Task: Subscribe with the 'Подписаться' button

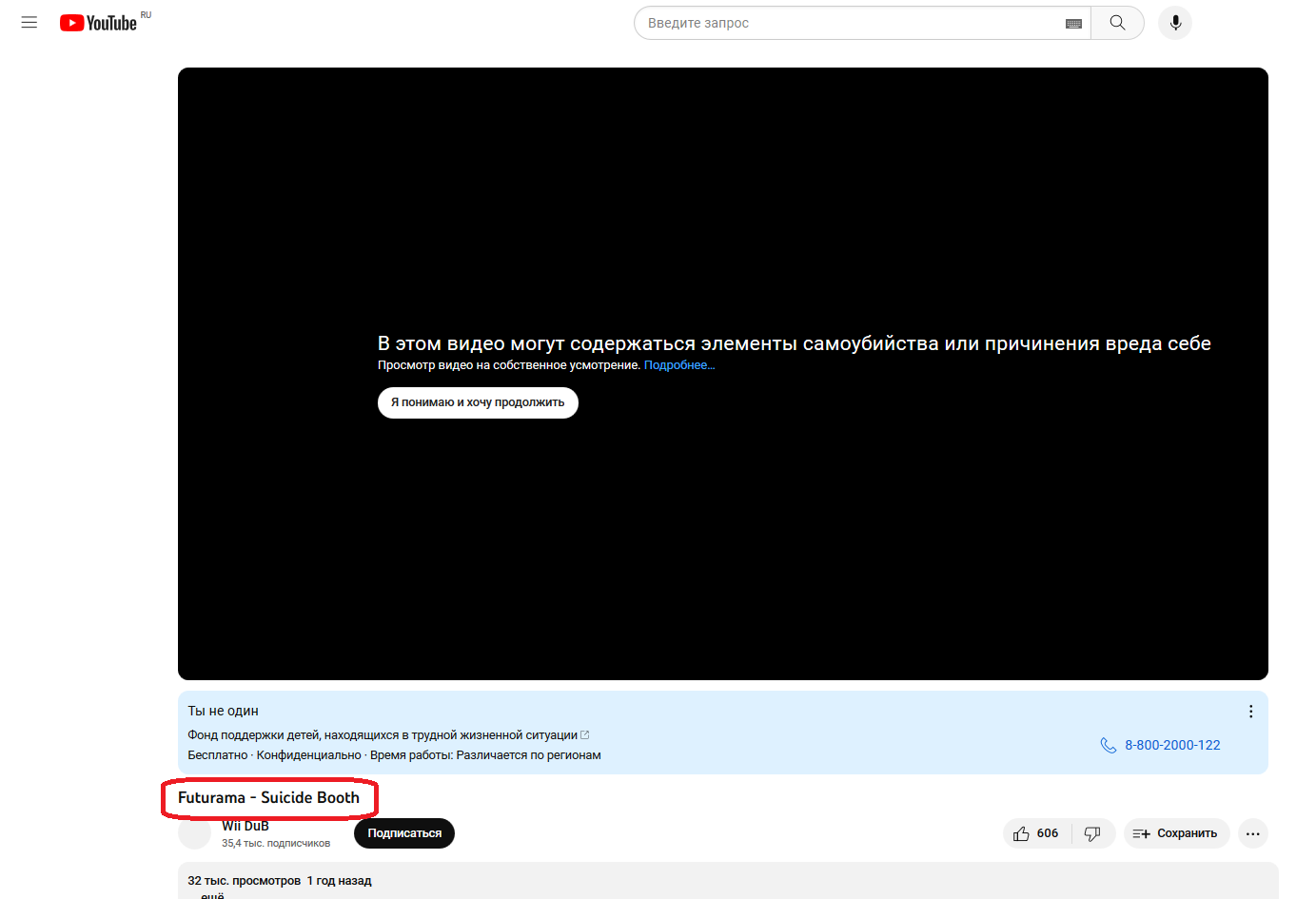Action: (x=404, y=833)
